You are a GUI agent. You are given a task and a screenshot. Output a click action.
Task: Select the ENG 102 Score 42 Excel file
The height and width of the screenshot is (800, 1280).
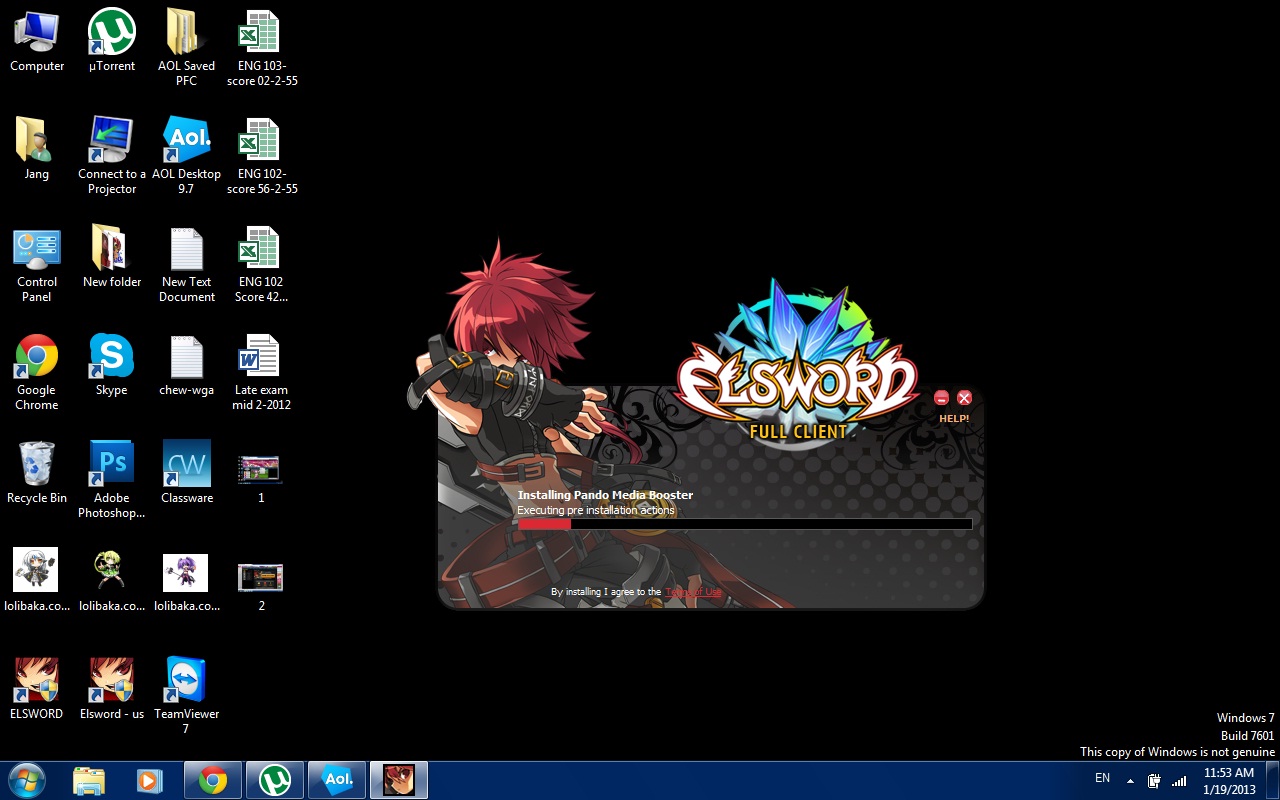(261, 264)
